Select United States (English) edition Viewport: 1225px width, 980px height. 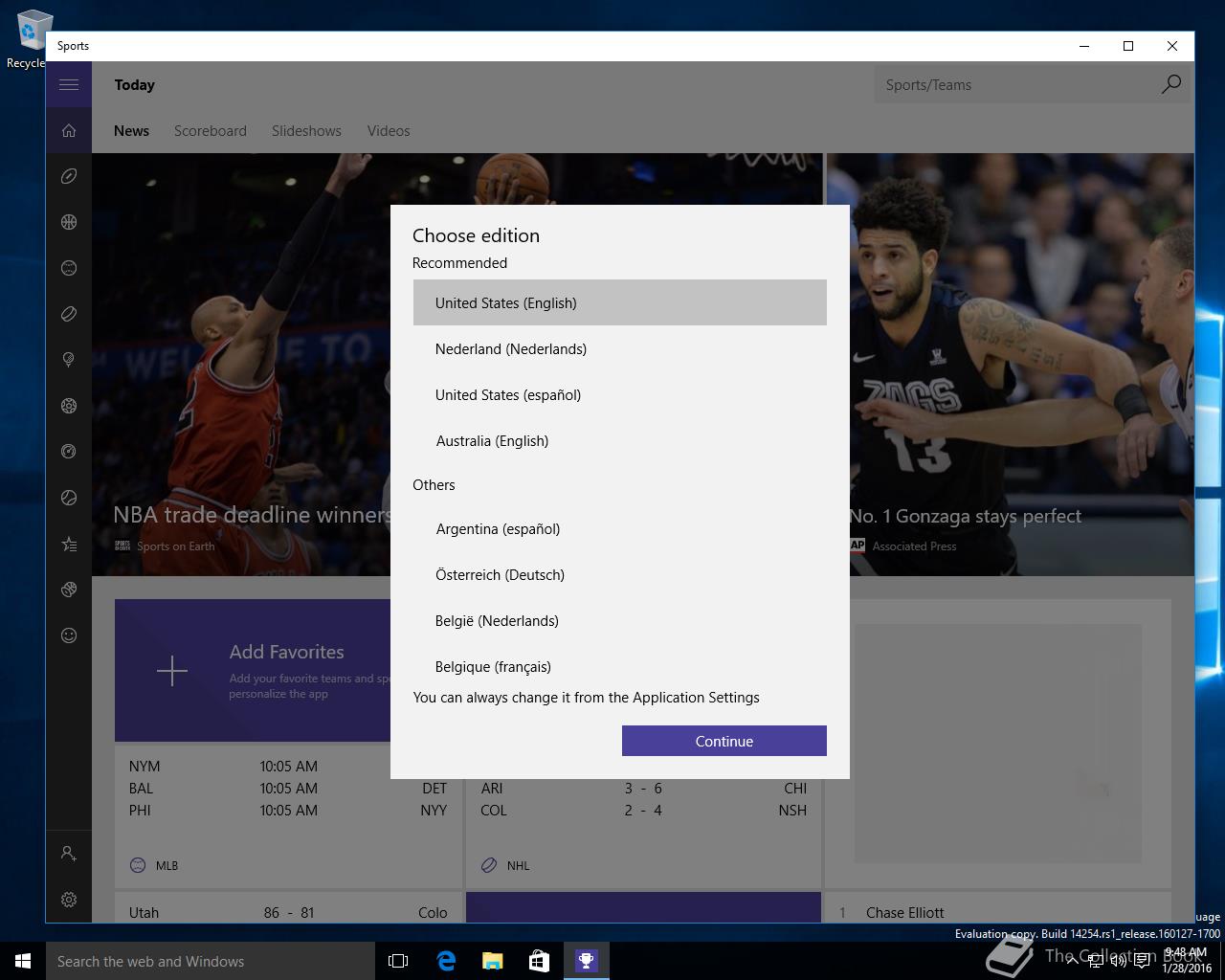coord(620,302)
